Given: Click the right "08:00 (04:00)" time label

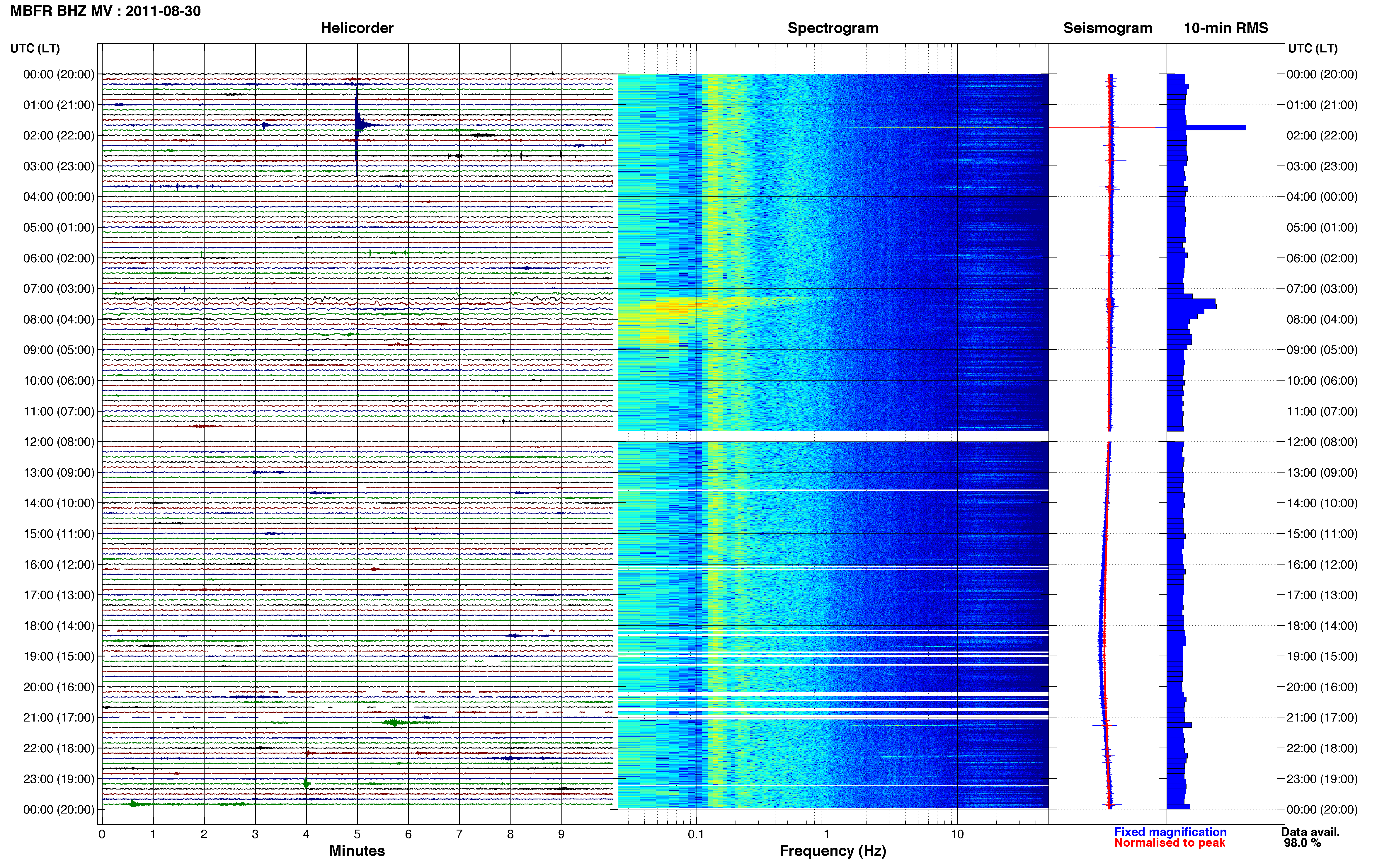Looking at the screenshot, I should click(x=1322, y=319).
